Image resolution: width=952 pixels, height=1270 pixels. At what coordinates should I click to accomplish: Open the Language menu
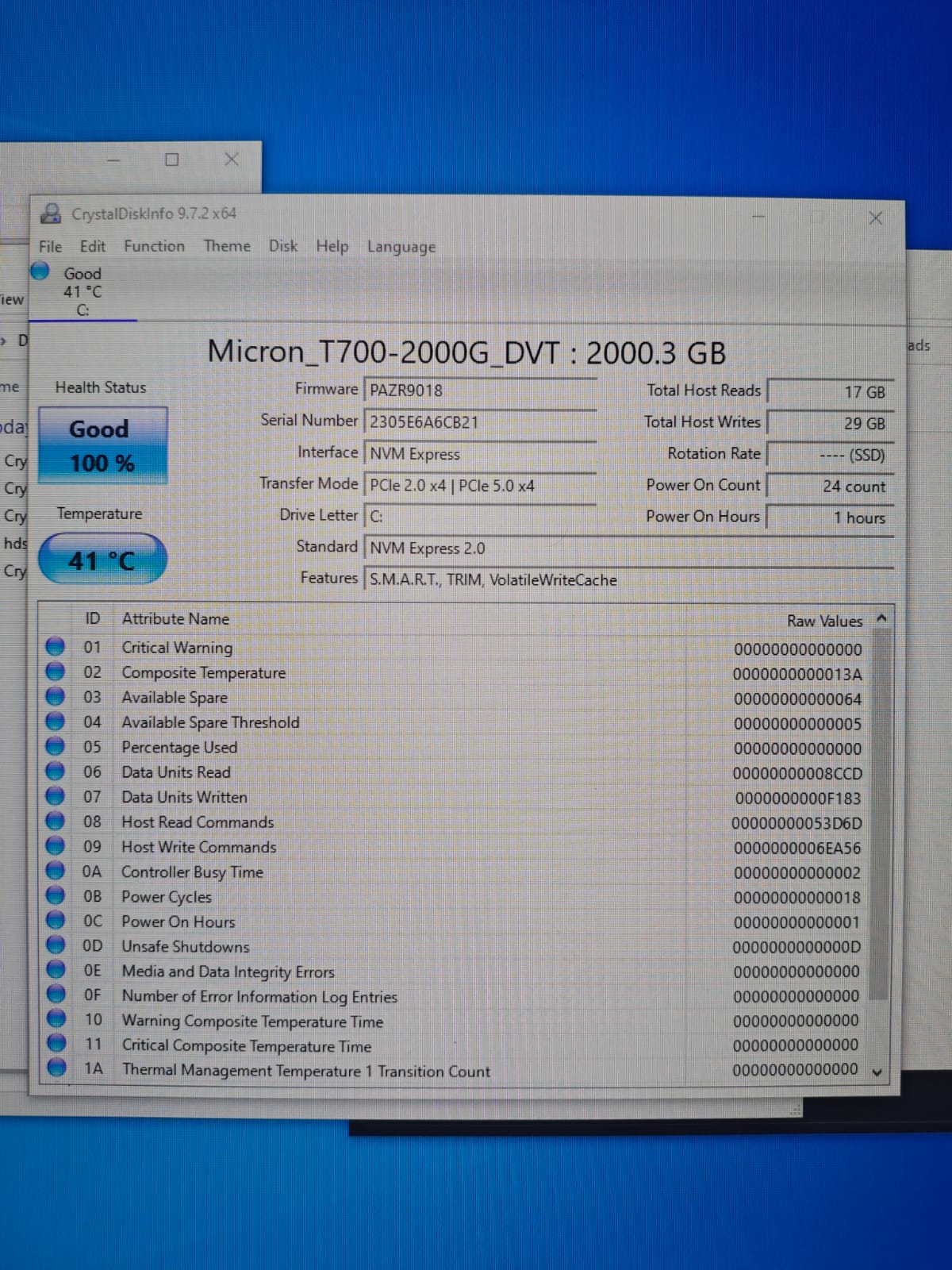pos(401,247)
